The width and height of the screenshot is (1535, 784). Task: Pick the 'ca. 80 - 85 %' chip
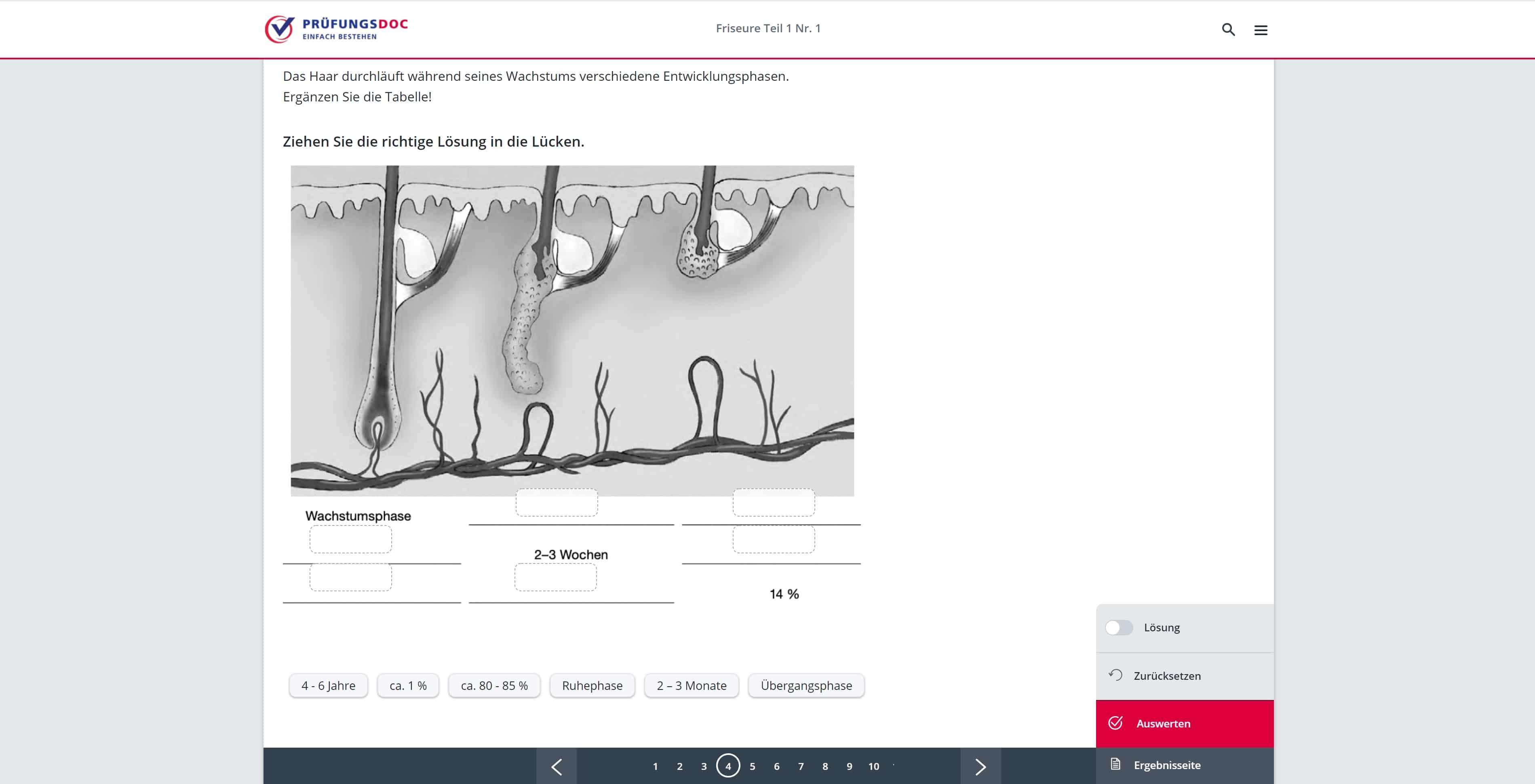[x=494, y=686]
